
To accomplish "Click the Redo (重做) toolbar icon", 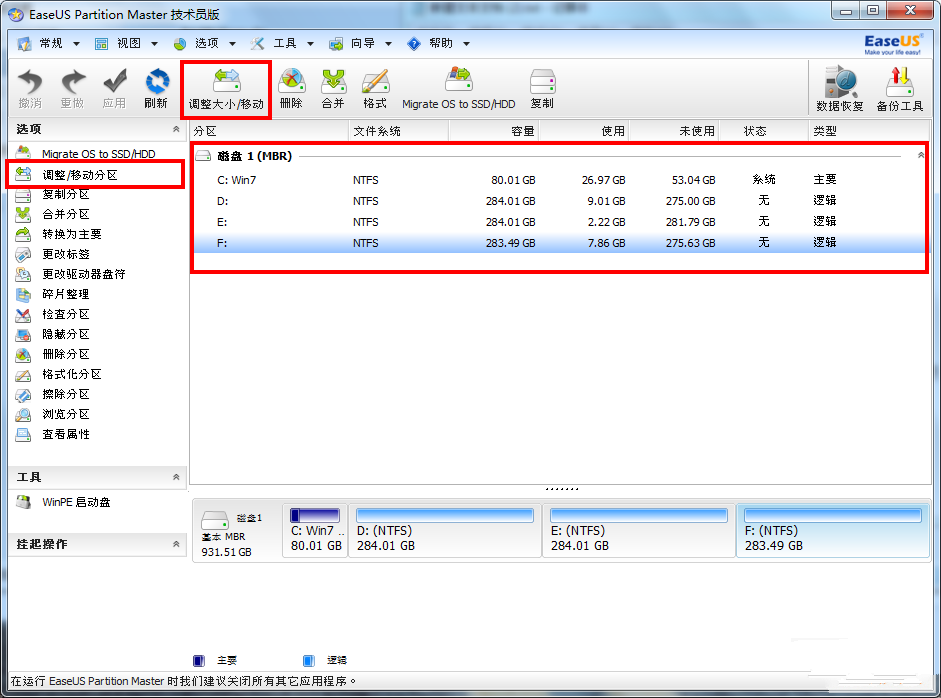I will (72, 89).
